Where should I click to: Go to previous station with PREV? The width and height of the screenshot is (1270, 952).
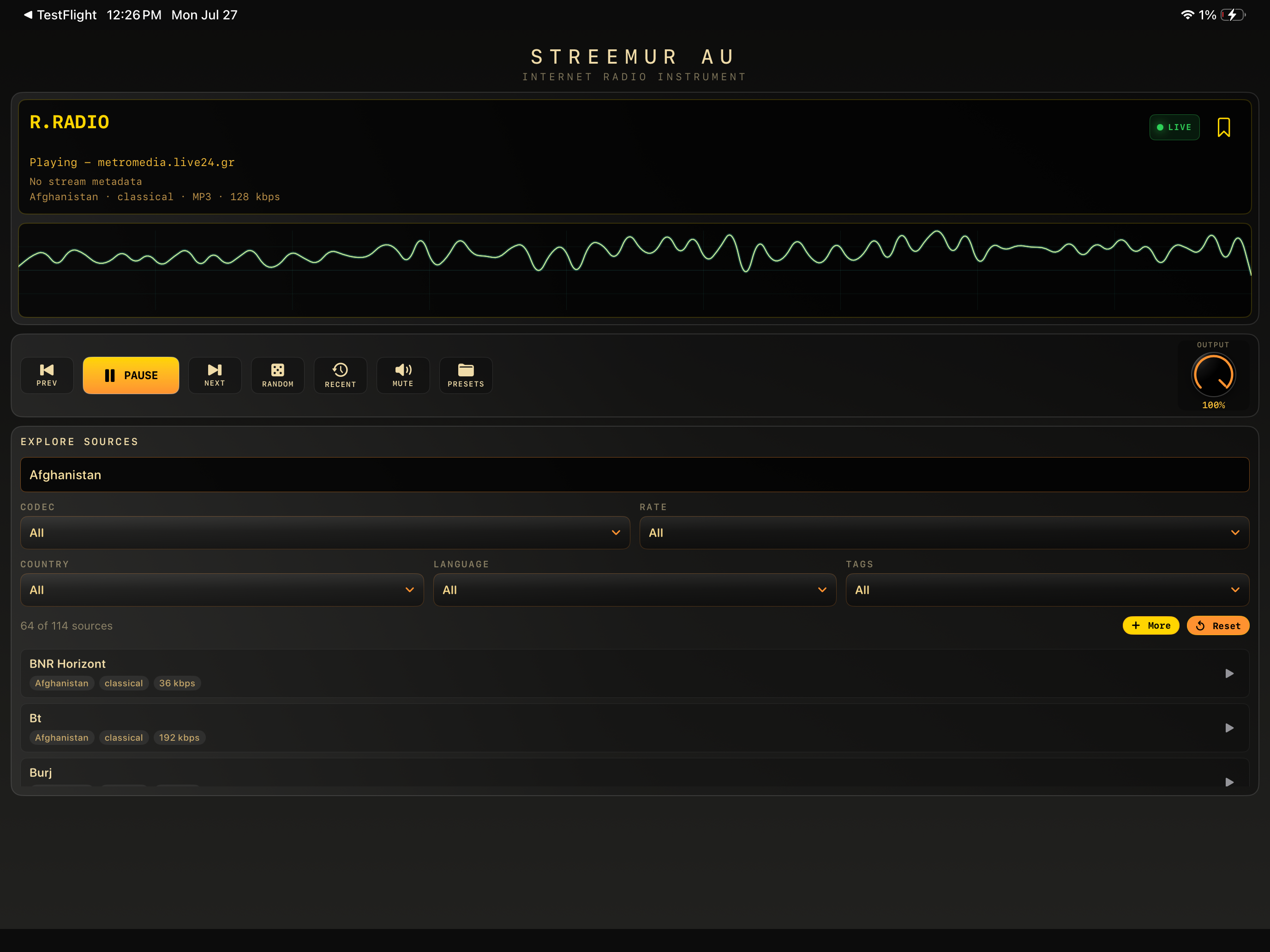coord(47,375)
